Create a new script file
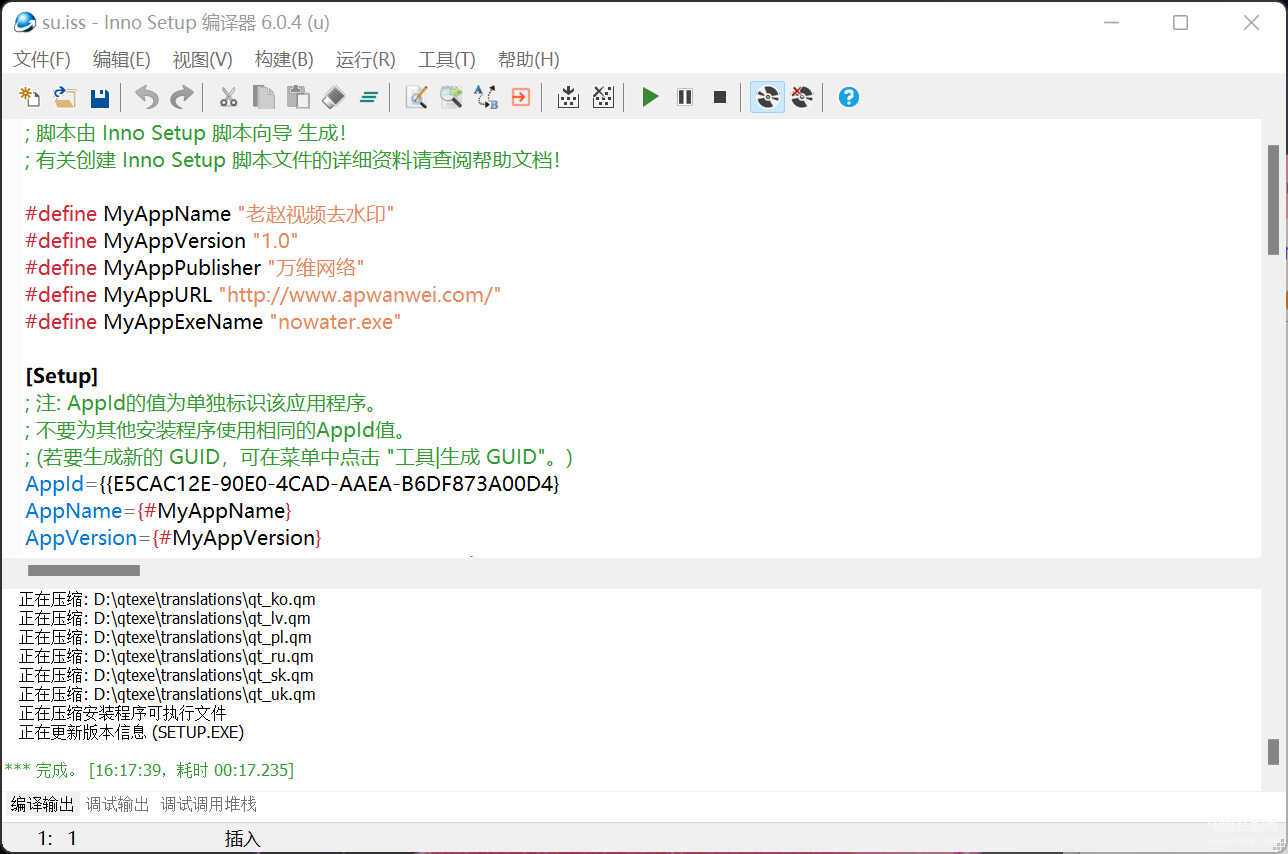This screenshot has height=854, width=1288. coord(31,97)
